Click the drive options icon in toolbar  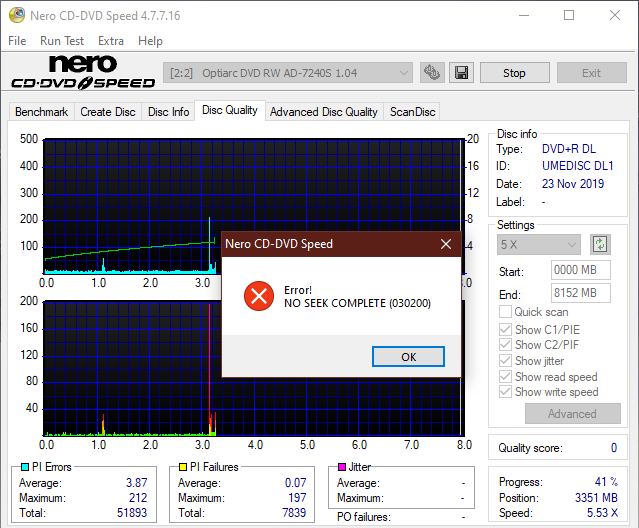[432, 73]
